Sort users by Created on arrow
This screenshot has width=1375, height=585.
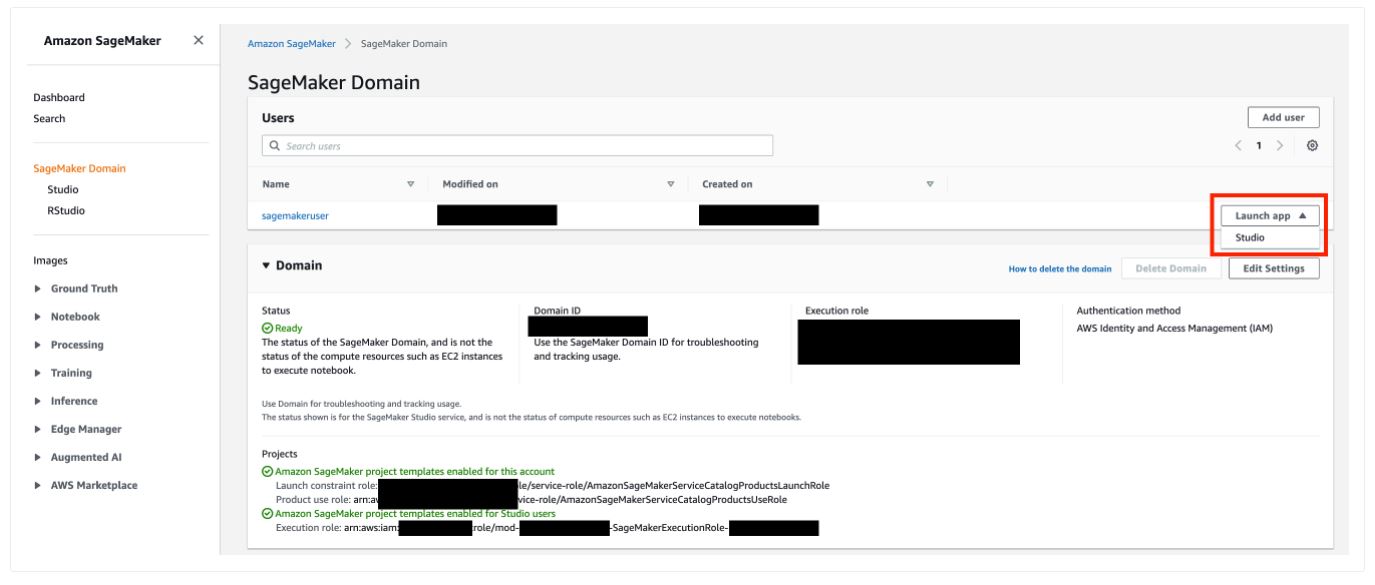pos(930,184)
